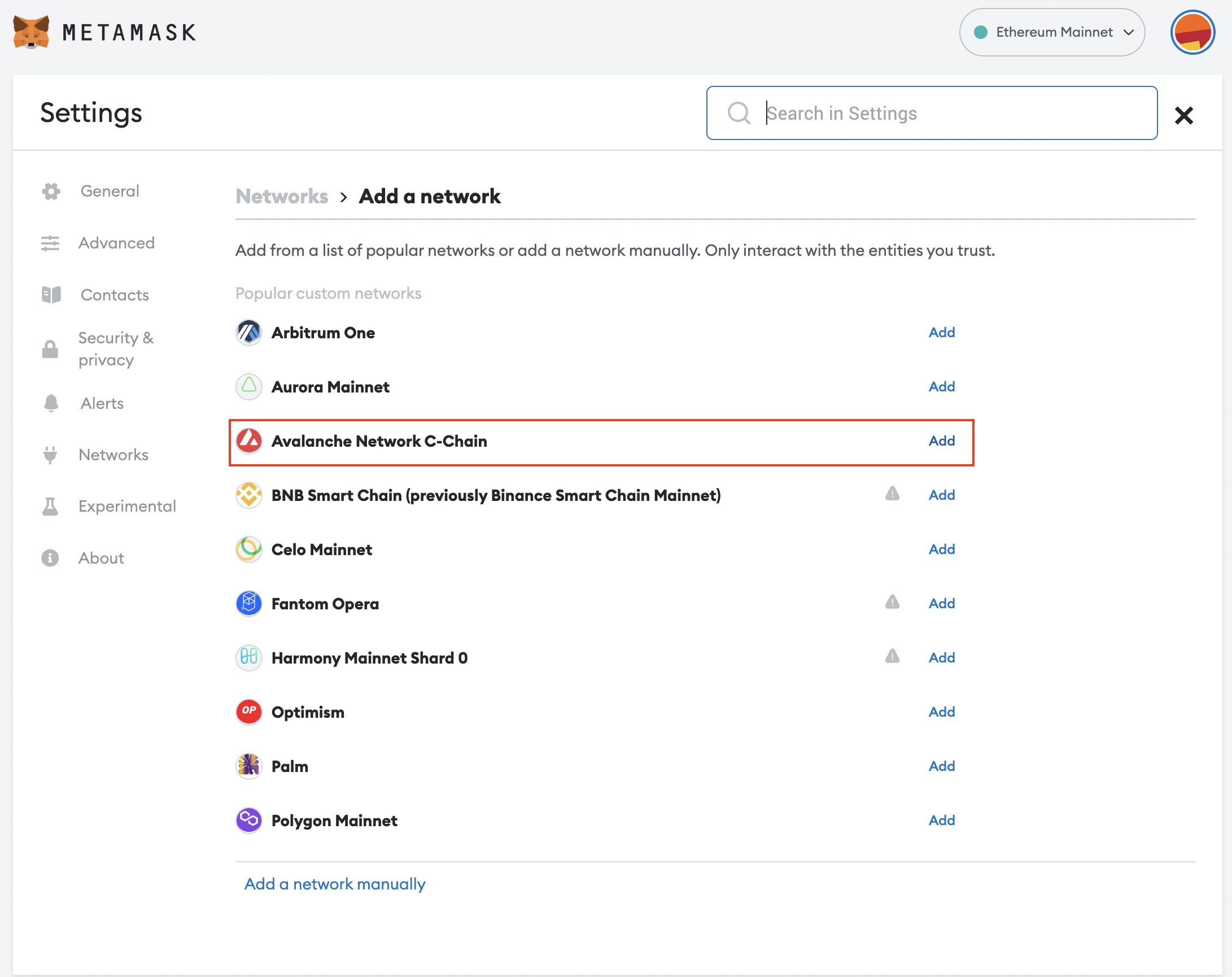Click the Fantom Opera logo

[x=249, y=604]
